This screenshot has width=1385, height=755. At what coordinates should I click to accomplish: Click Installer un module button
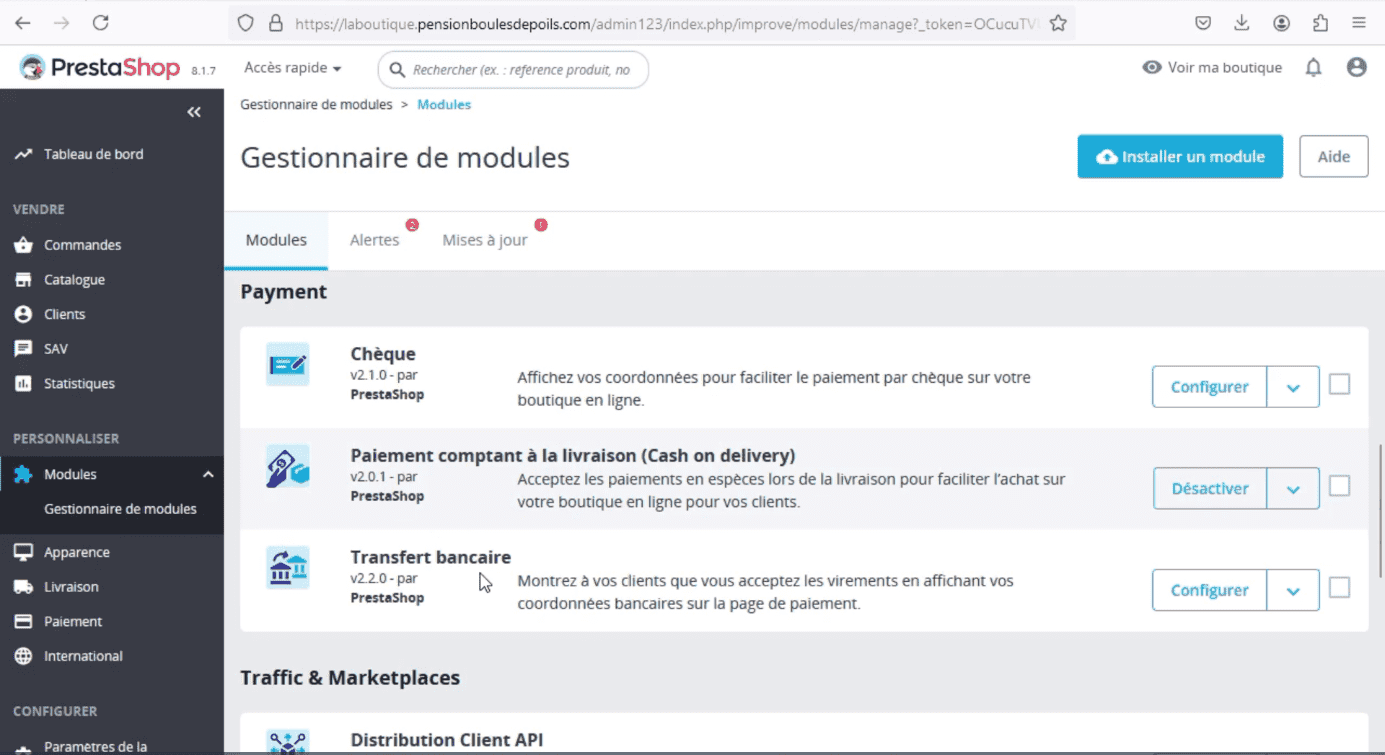pyautogui.click(x=1180, y=157)
